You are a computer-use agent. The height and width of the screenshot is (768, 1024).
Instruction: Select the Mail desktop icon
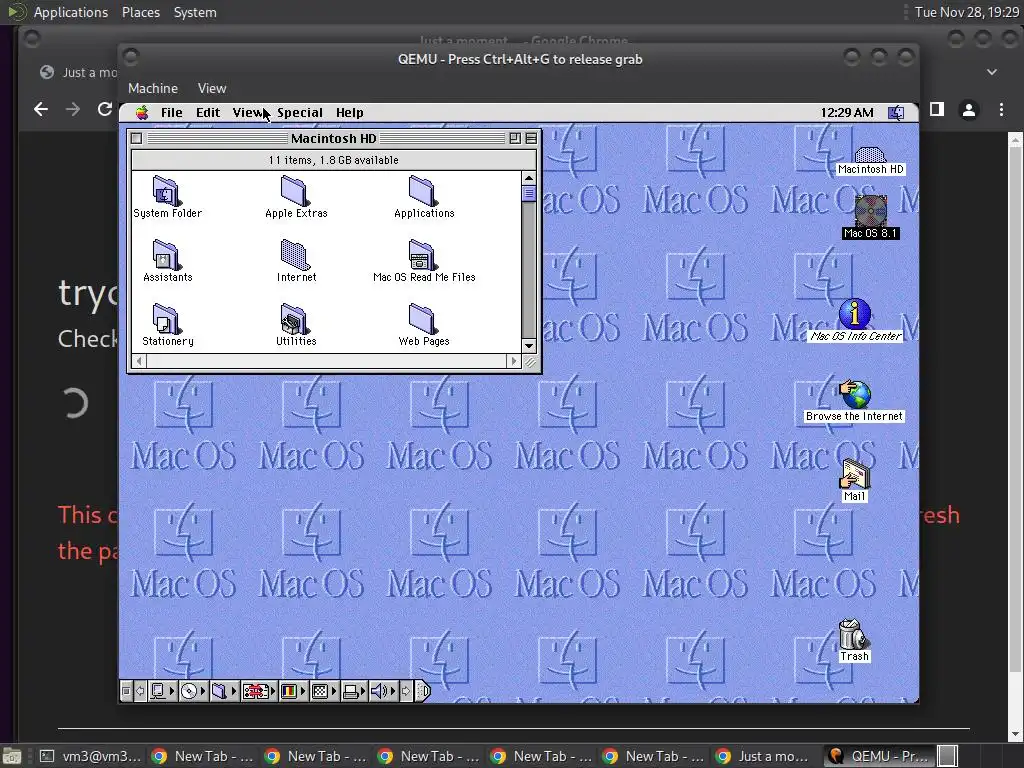click(x=854, y=481)
